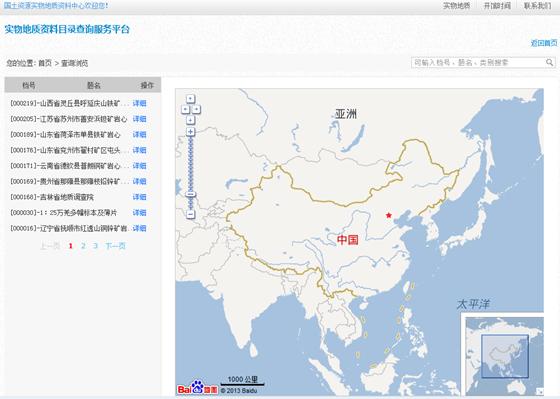Screen dimensions: 560x399
Task: Go to page 2 of results
Action: [x=83, y=246]
